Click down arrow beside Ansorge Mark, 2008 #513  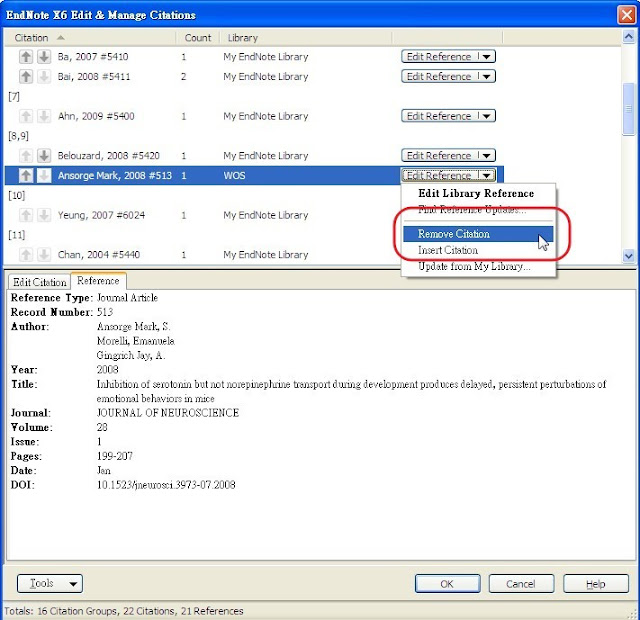coord(44,176)
